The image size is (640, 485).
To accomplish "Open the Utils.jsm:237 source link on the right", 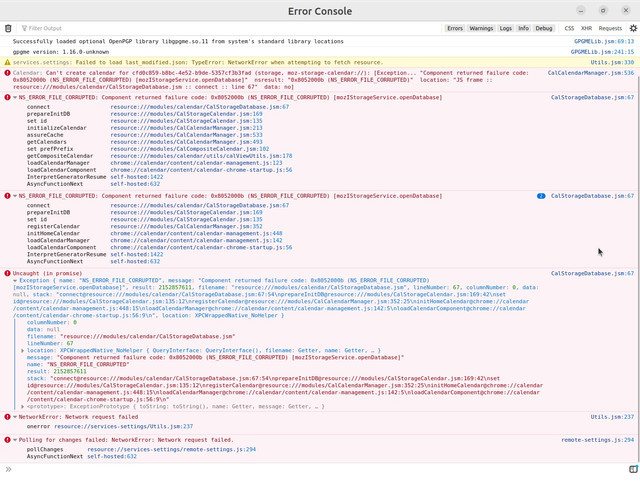I will tap(612, 417).
